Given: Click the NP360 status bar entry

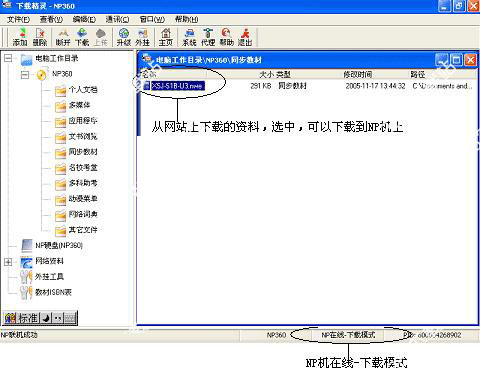Looking at the screenshot, I should (x=276, y=335).
